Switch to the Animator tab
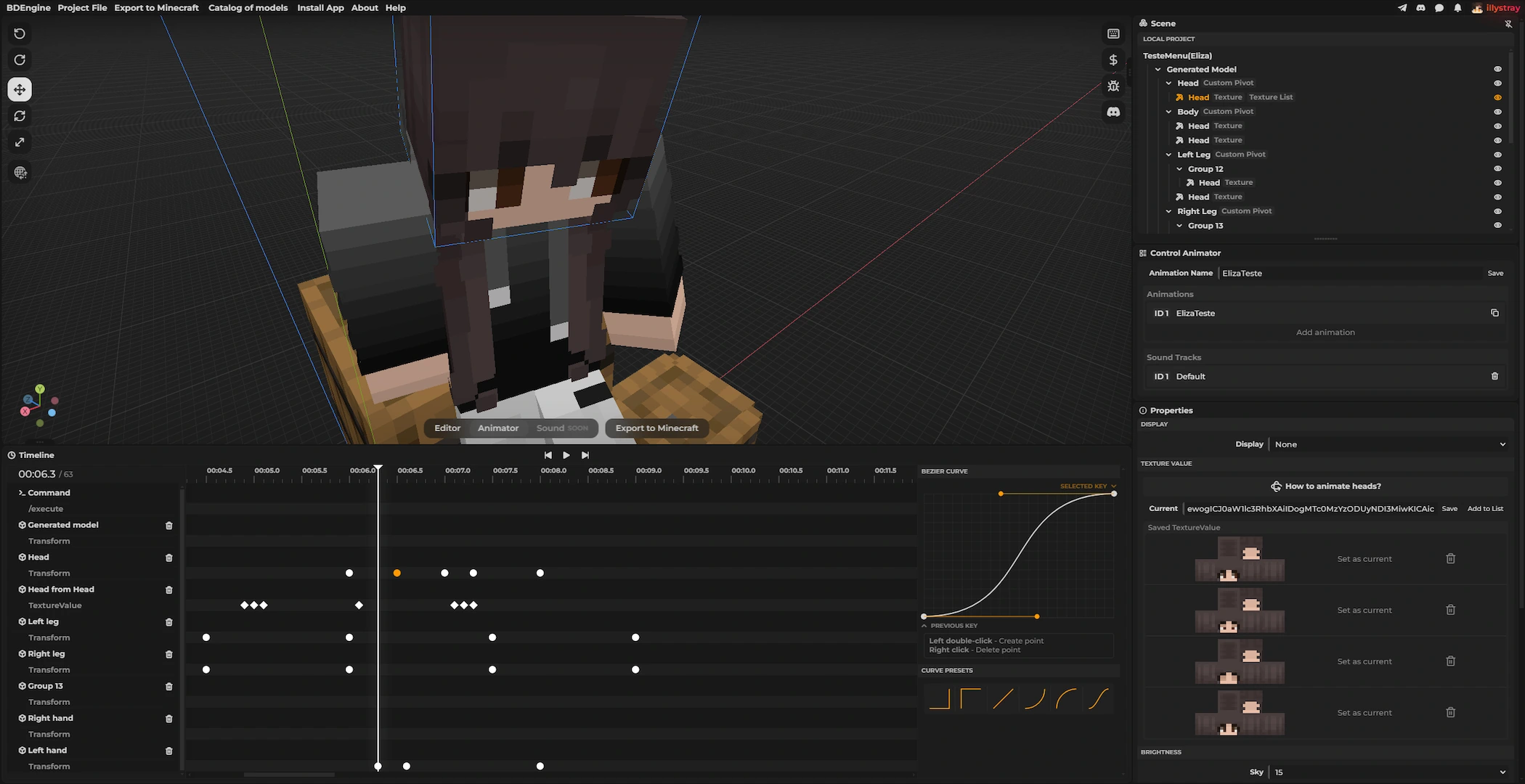This screenshot has width=1525, height=784. 498,428
